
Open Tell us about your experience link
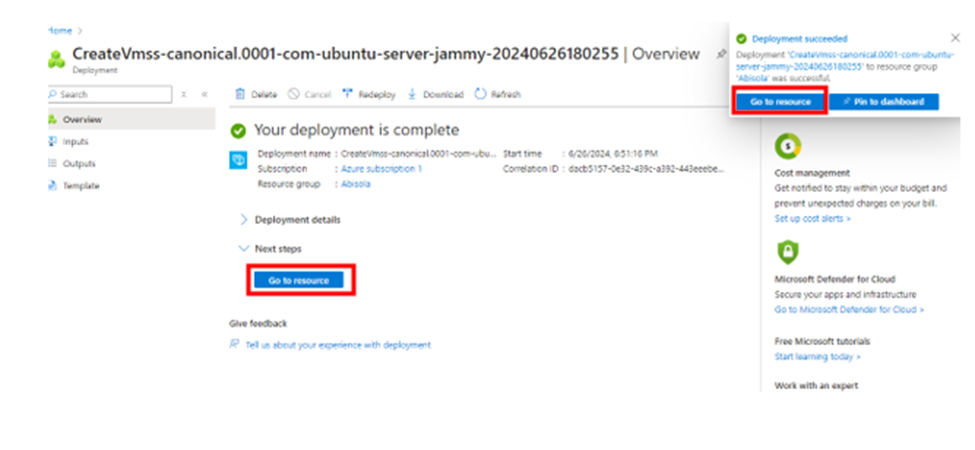(338, 345)
